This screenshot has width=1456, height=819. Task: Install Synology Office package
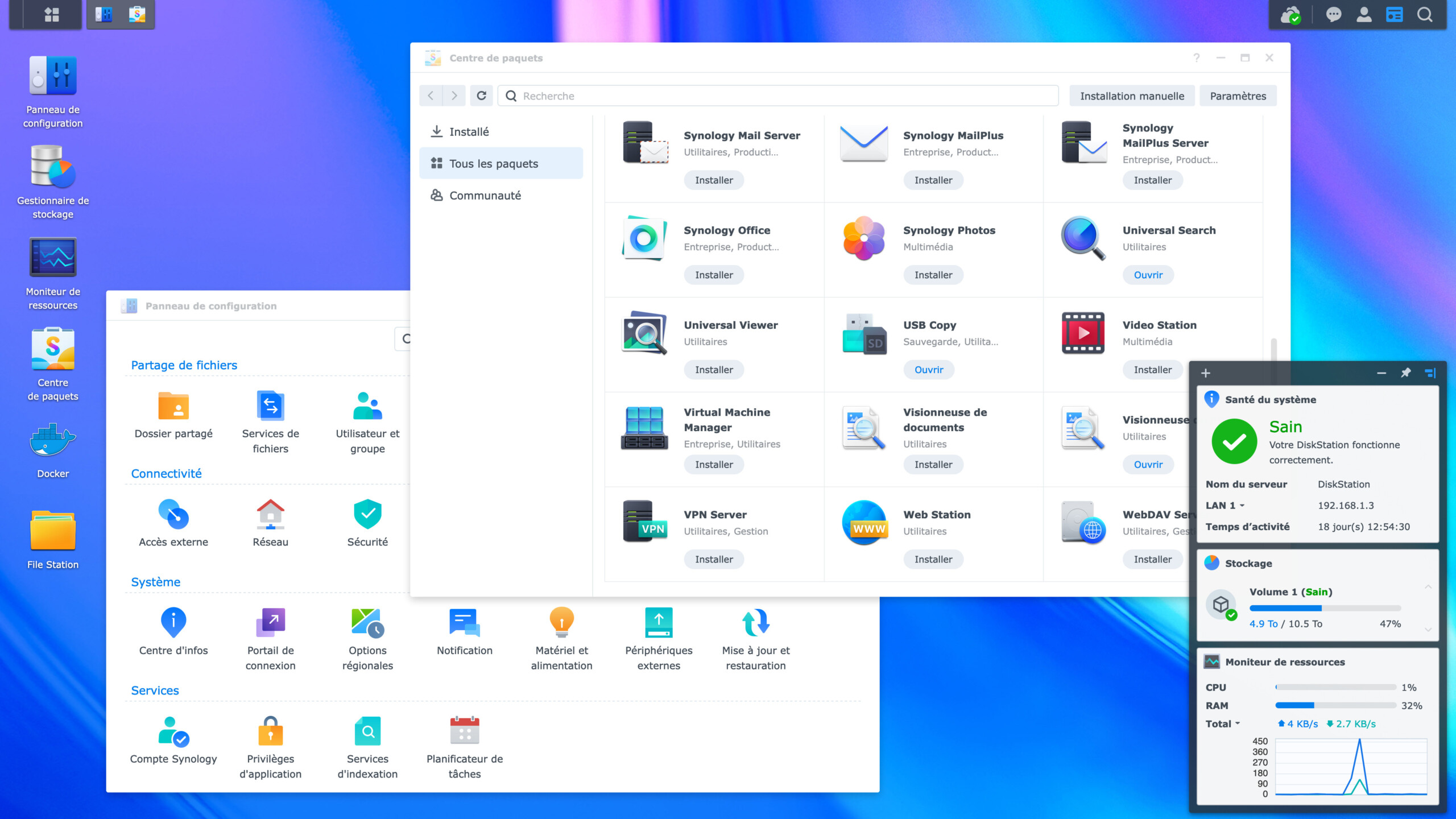(714, 275)
